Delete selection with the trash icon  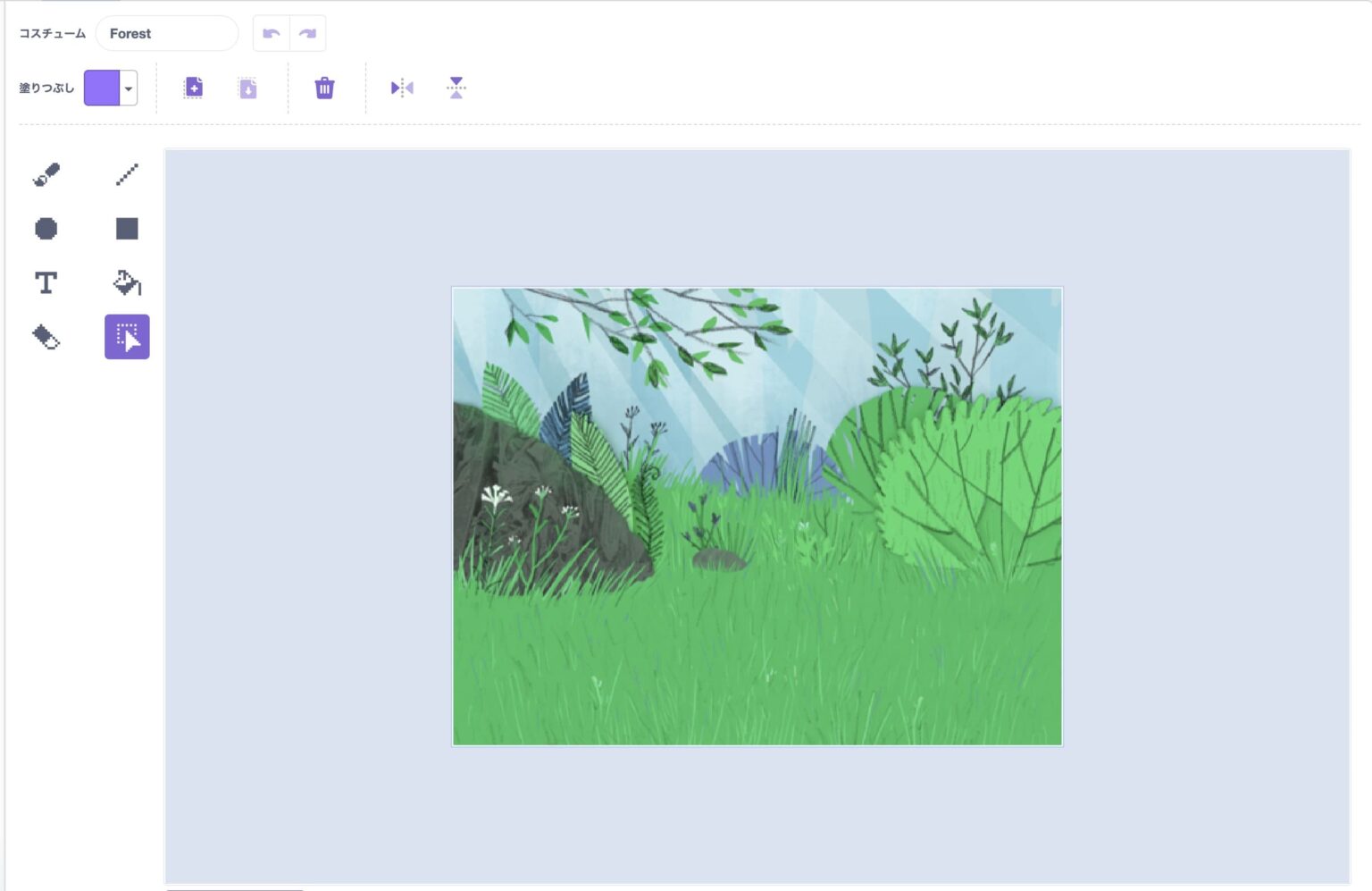tap(324, 88)
